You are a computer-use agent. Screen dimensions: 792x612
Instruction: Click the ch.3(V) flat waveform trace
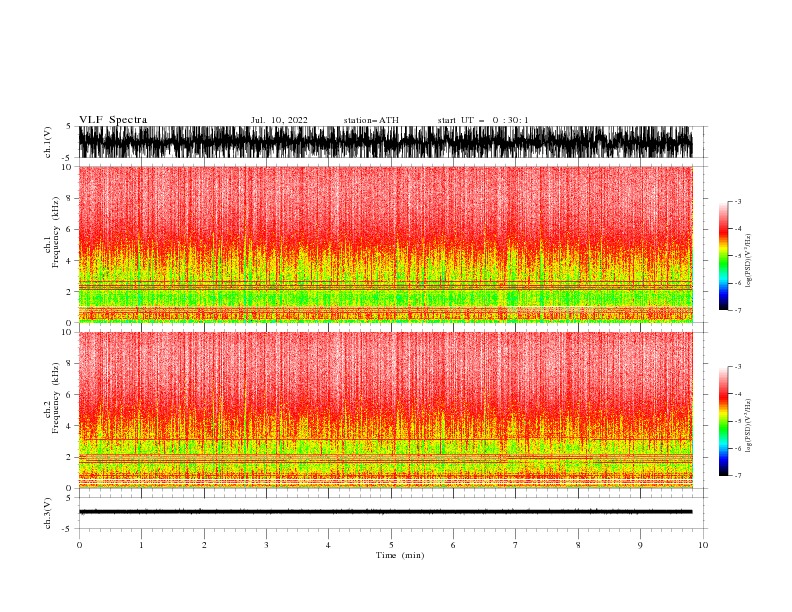point(385,512)
